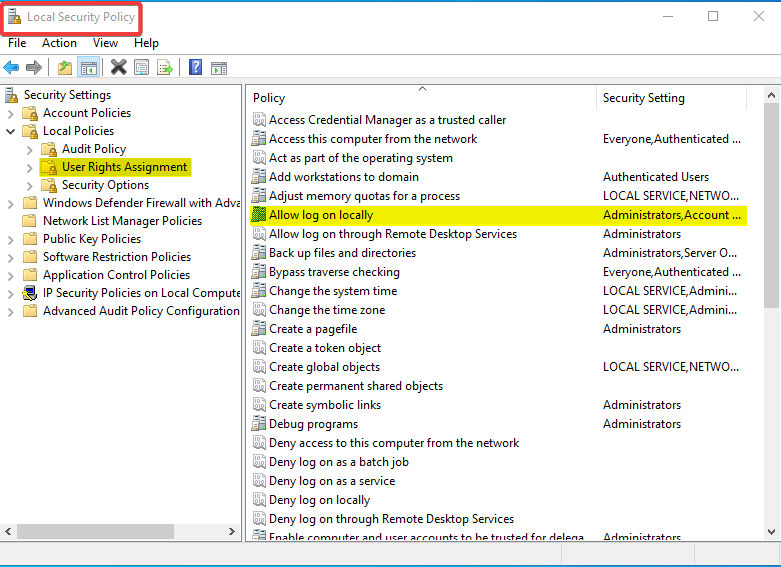Click the Local Security Policy title bar icon
The height and width of the screenshot is (567, 781).
tap(14, 17)
